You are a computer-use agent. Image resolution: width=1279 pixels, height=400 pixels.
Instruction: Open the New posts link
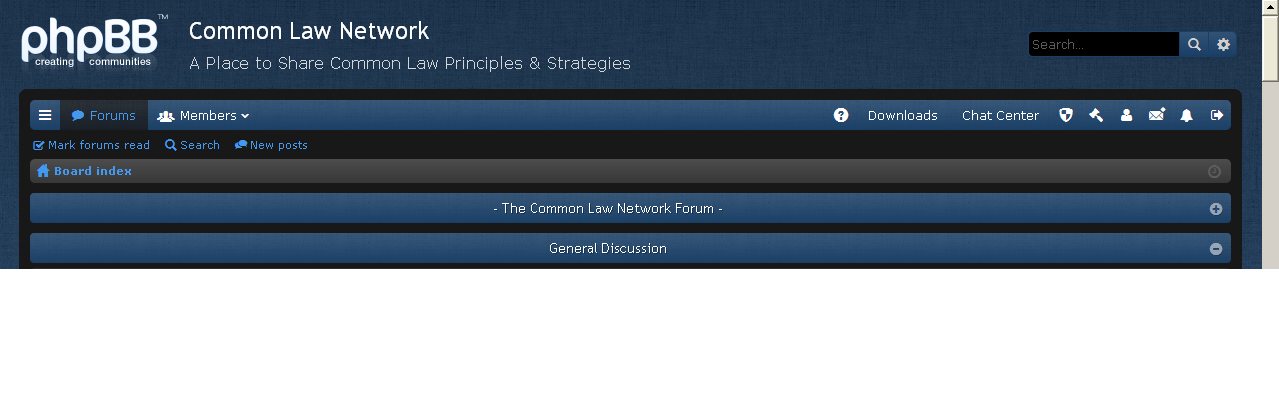tap(271, 145)
